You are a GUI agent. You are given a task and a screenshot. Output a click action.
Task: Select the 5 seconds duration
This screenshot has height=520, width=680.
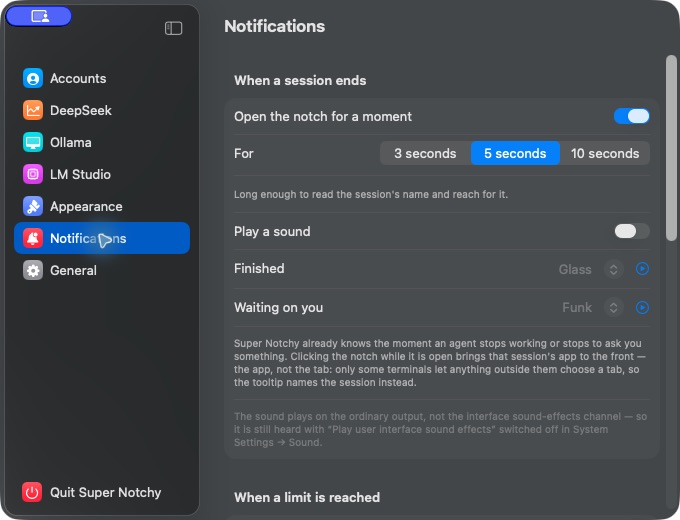click(x=515, y=153)
